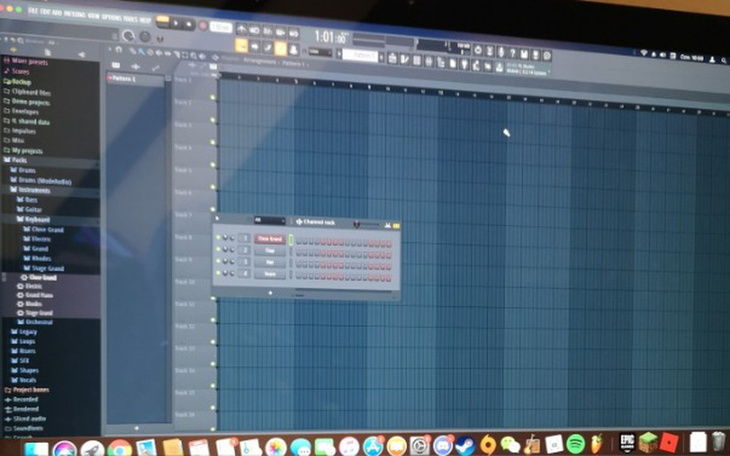The image size is (730, 456).
Task: Mute the Snare channel green LED
Action: 218,273
